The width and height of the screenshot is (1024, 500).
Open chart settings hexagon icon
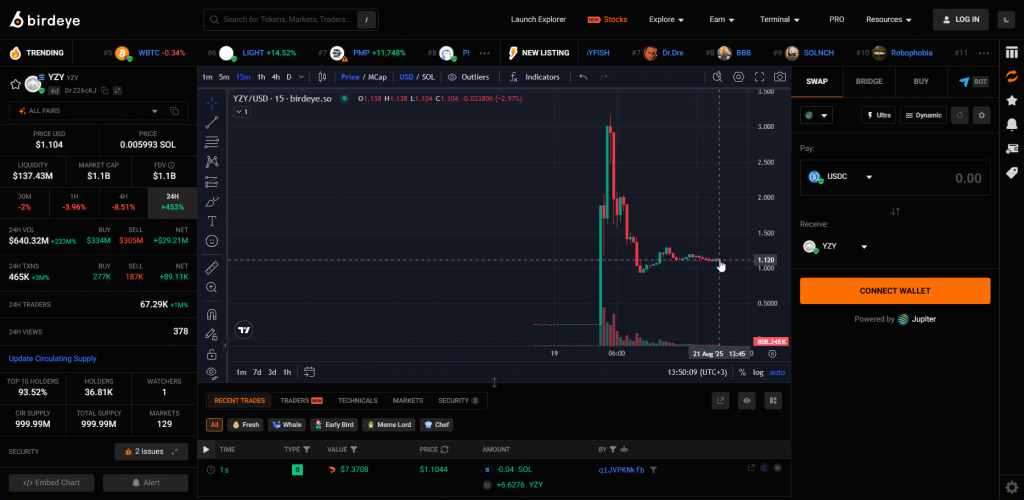pos(739,77)
